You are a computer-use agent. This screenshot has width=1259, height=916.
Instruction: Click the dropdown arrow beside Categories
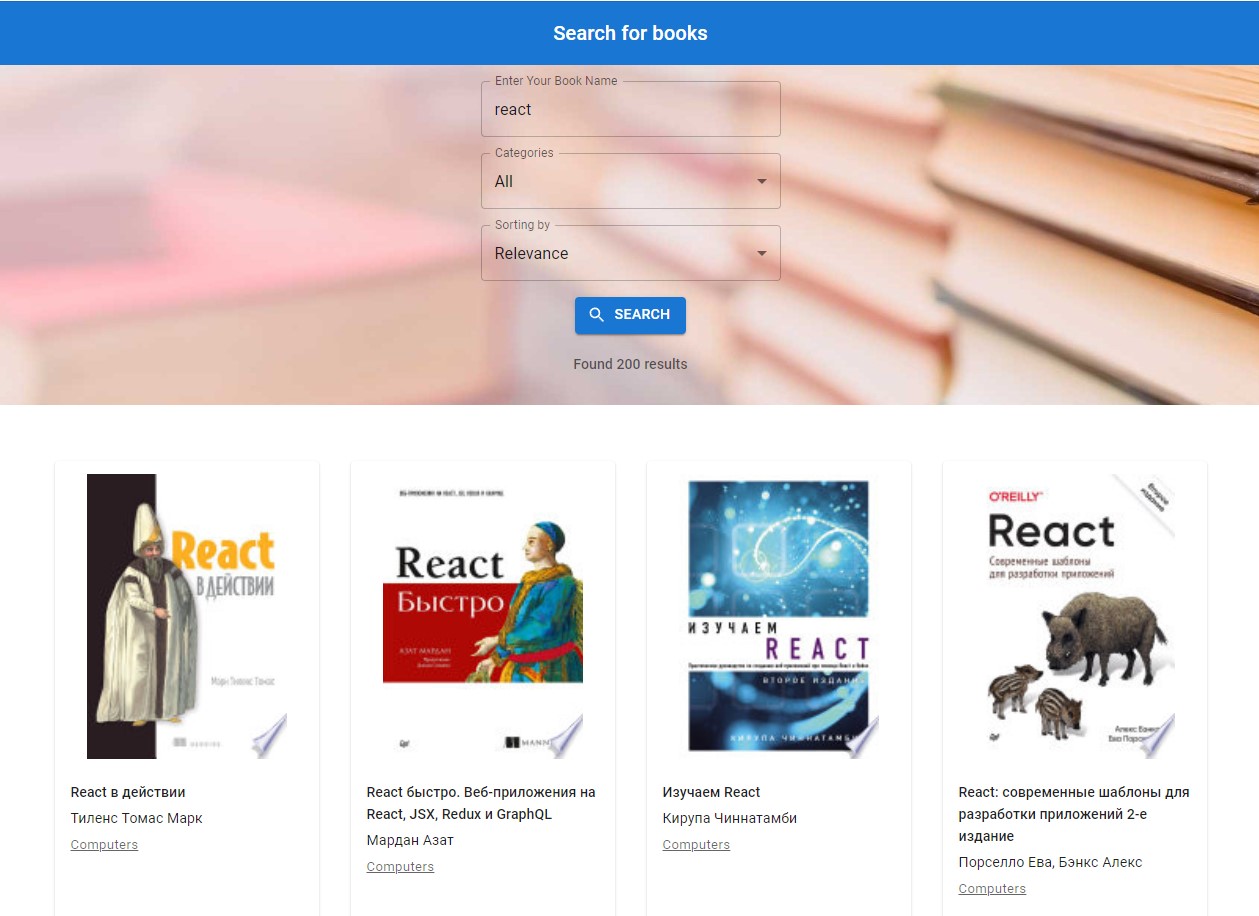[x=760, y=181]
